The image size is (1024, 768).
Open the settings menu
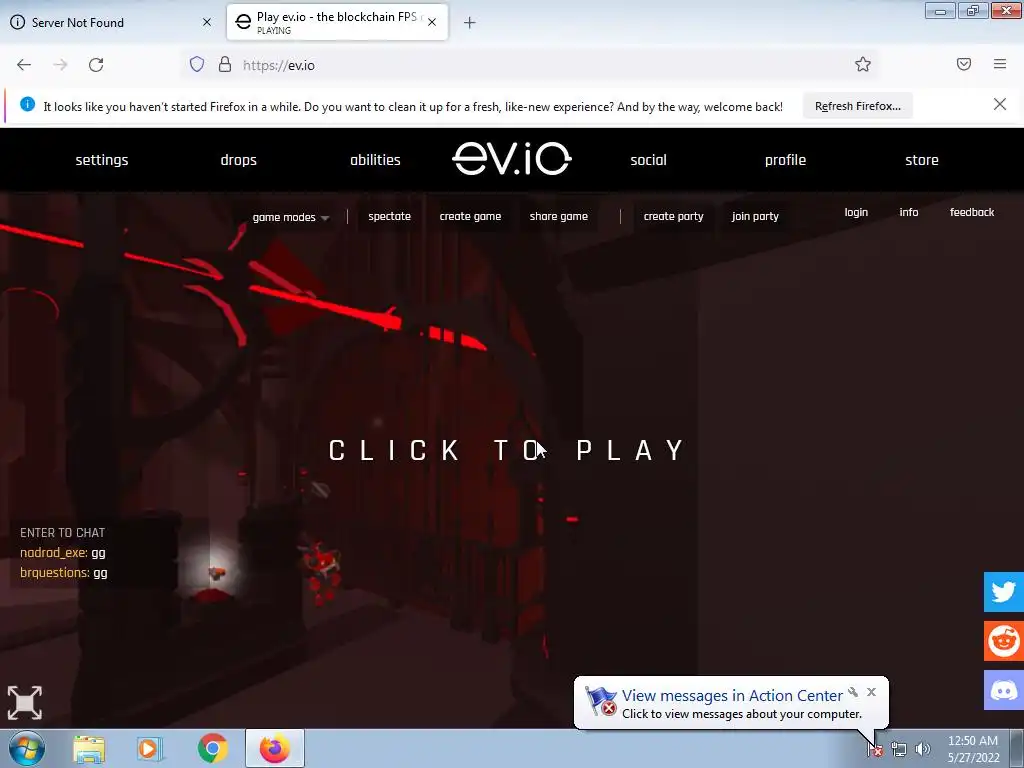(102, 160)
